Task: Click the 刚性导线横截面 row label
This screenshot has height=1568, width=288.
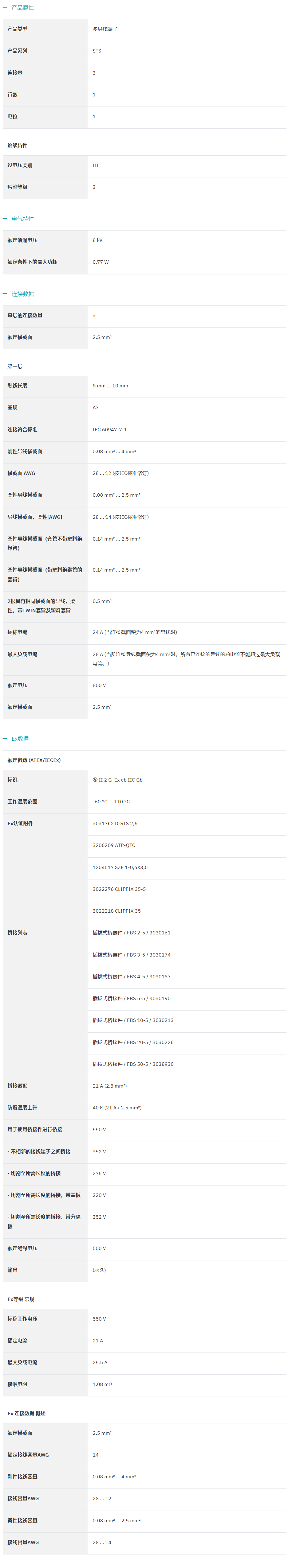Action: 25,452
